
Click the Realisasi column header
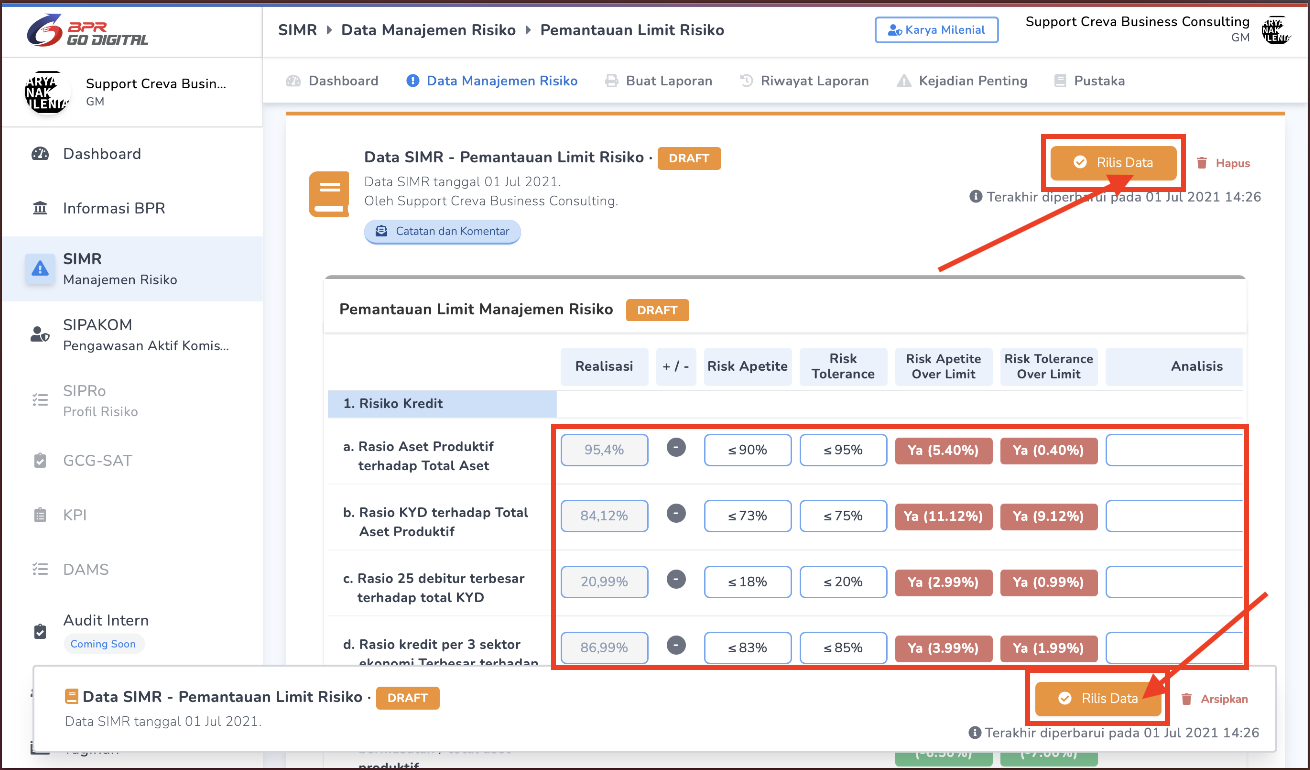click(604, 367)
